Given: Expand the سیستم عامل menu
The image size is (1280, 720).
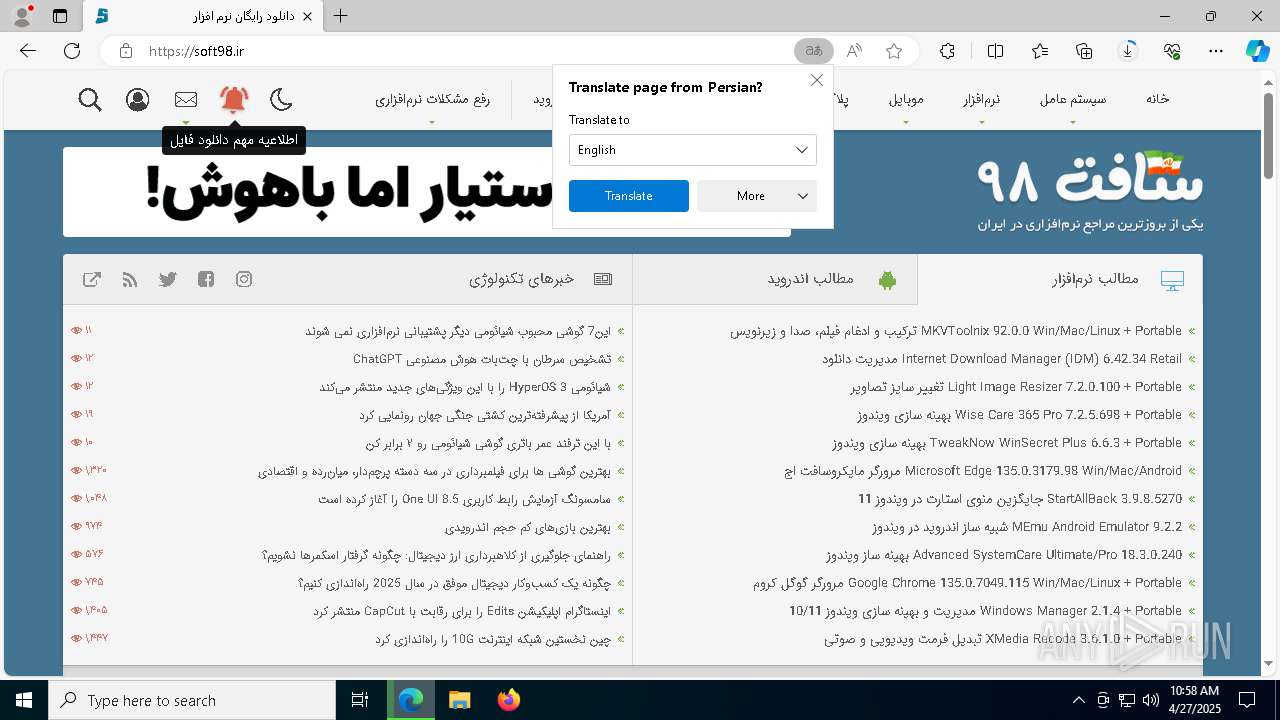Looking at the screenshot, I should (x=1073, y=99).
